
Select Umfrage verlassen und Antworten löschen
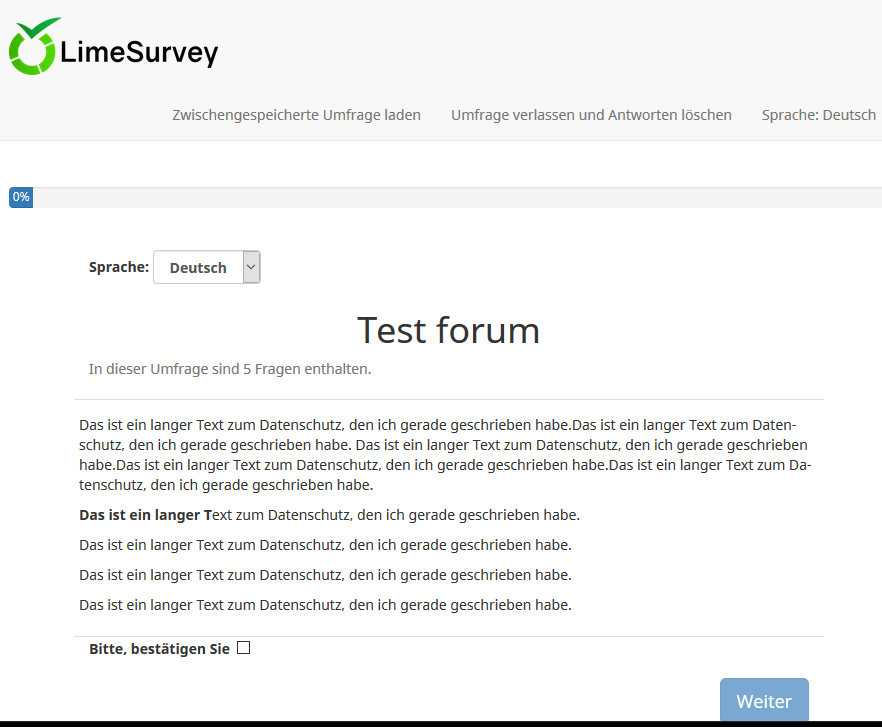tap(591, 115)
